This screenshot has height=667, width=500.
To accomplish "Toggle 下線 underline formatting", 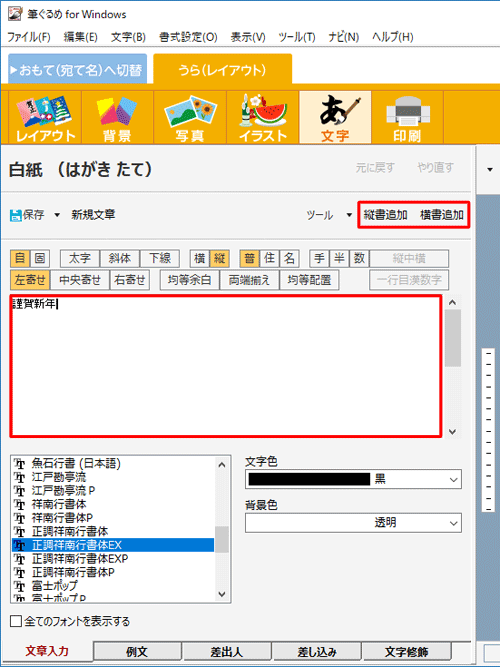I will 160,258.
